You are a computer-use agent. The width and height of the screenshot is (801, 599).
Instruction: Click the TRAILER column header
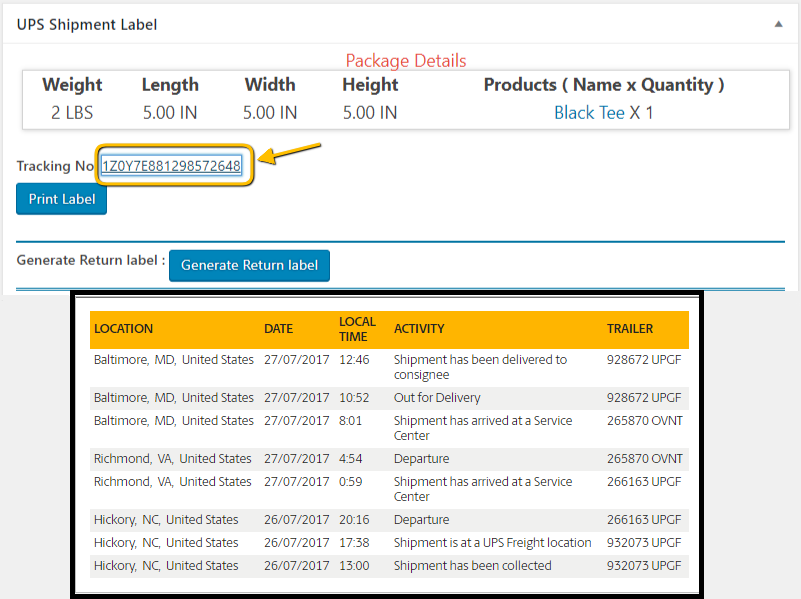click(x=629, y=329)
